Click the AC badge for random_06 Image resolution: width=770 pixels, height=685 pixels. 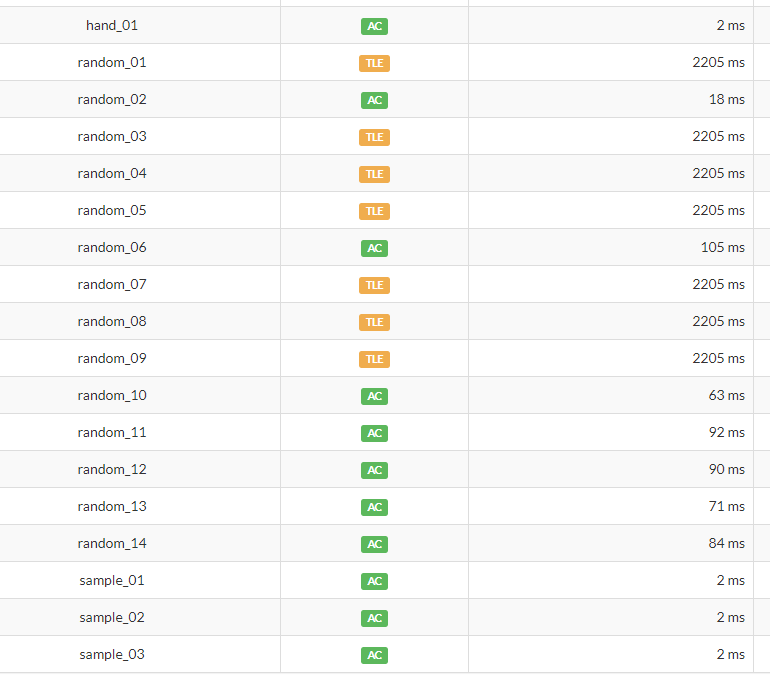point(374,248)
